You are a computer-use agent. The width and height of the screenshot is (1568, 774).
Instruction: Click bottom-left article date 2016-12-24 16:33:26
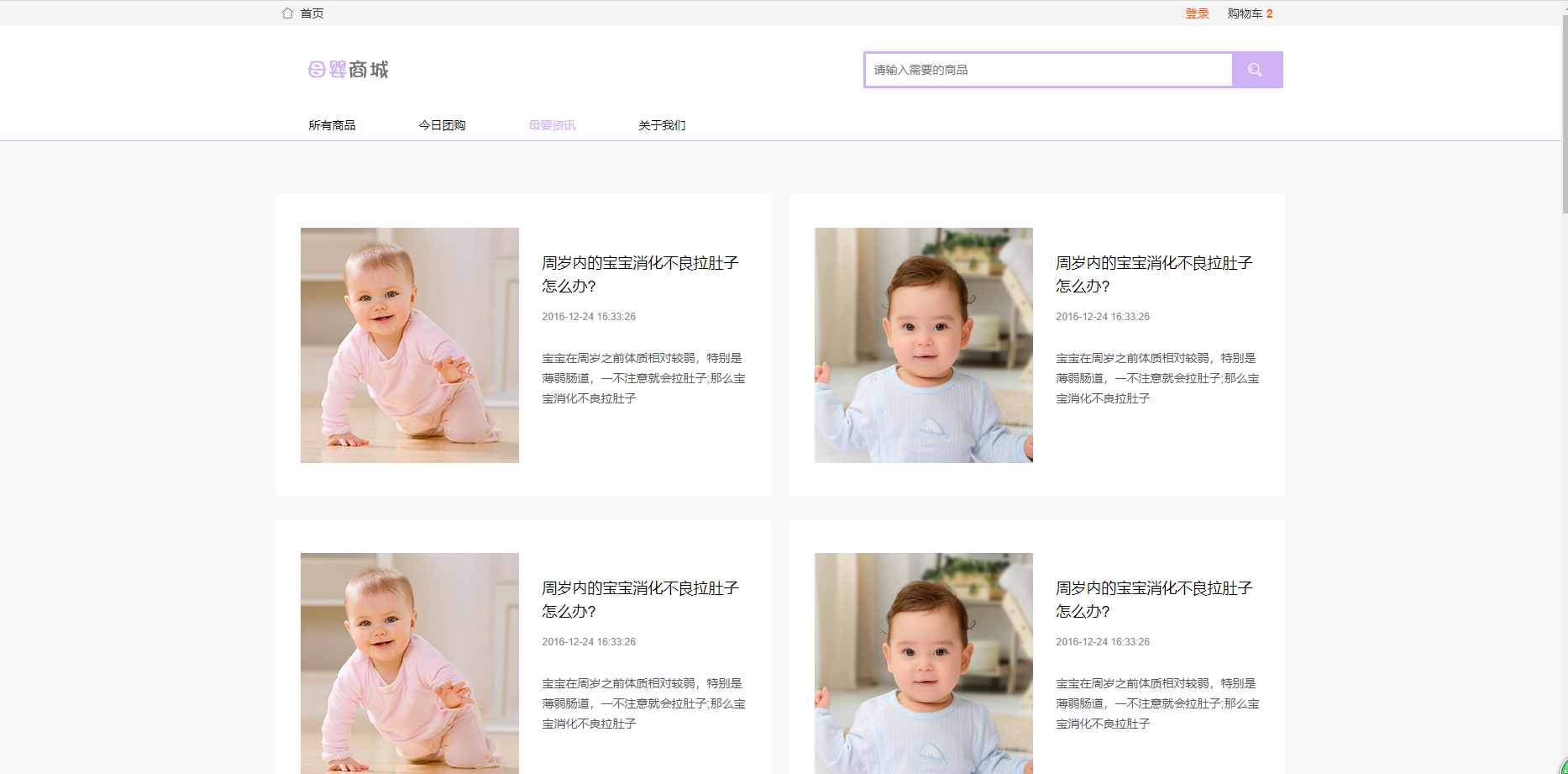589,642
